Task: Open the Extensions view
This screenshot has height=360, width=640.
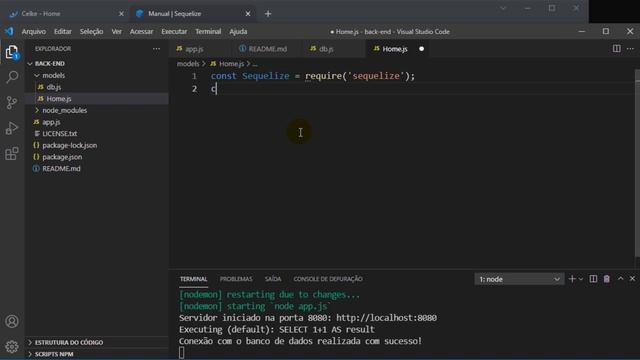Action: 12,153
